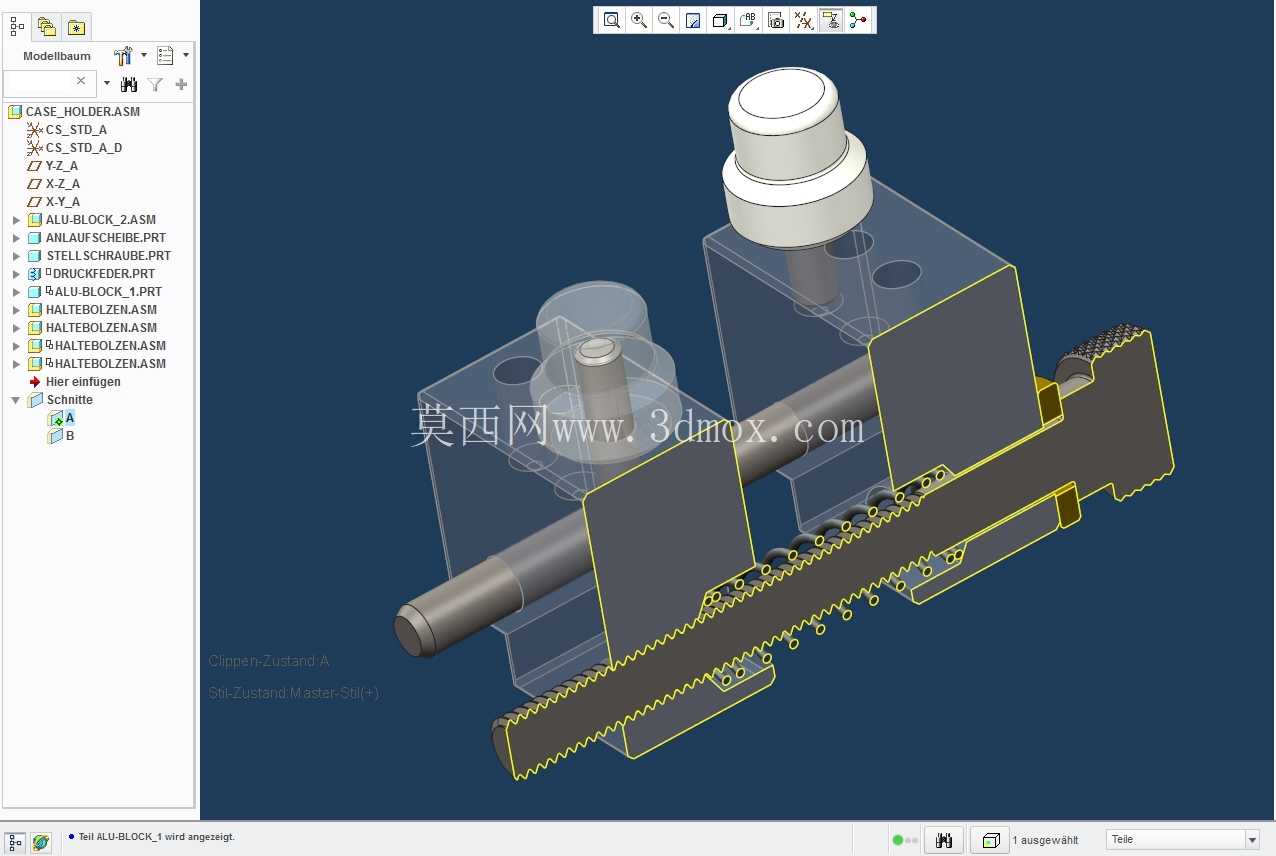Click the Refit/zoom to fit icon
The width and height of the screenshot is (1276, 856).
click(x=611, y=20)
